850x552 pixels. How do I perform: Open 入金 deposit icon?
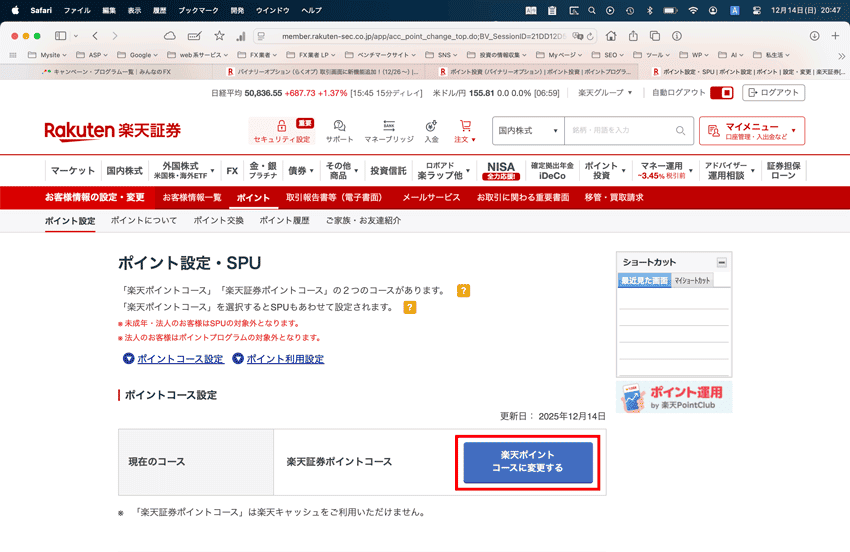pos(432,131)
